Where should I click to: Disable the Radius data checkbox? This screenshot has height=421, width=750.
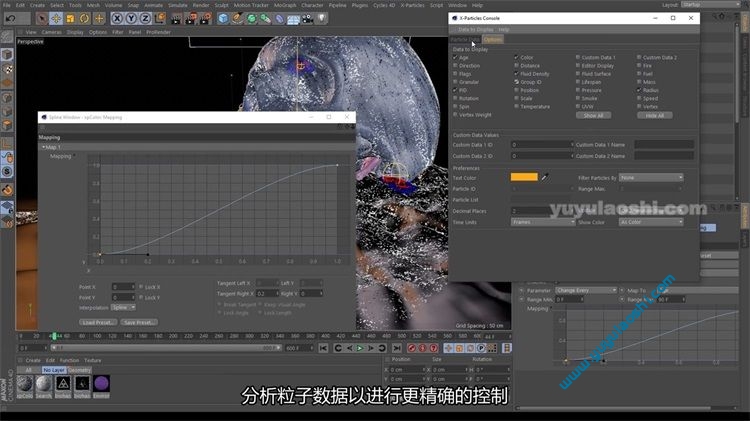click(639, 90)
